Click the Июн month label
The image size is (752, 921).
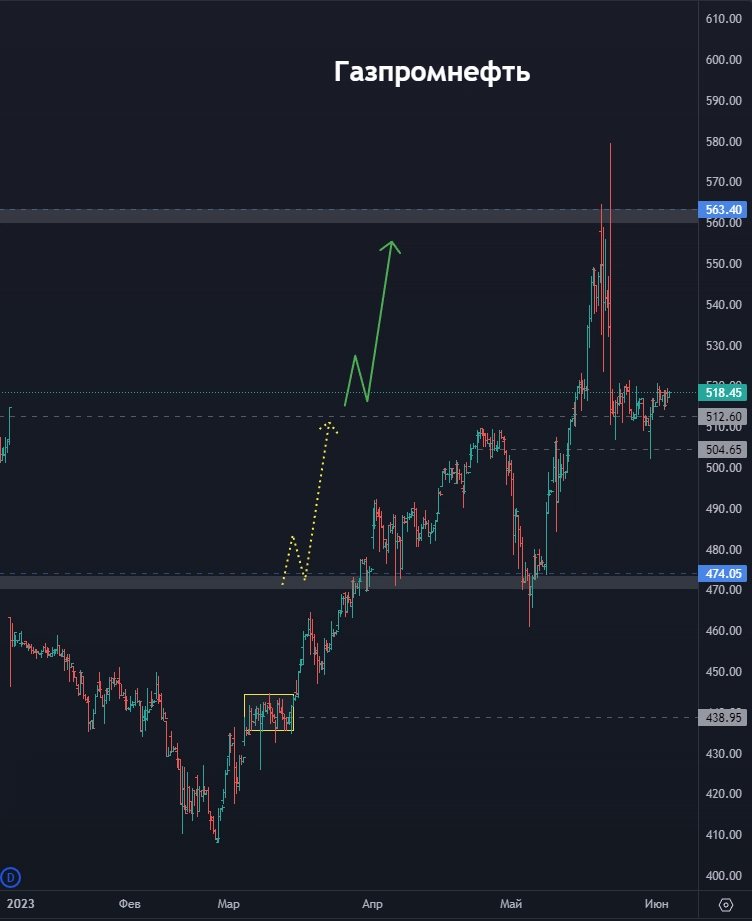[656, 904]
